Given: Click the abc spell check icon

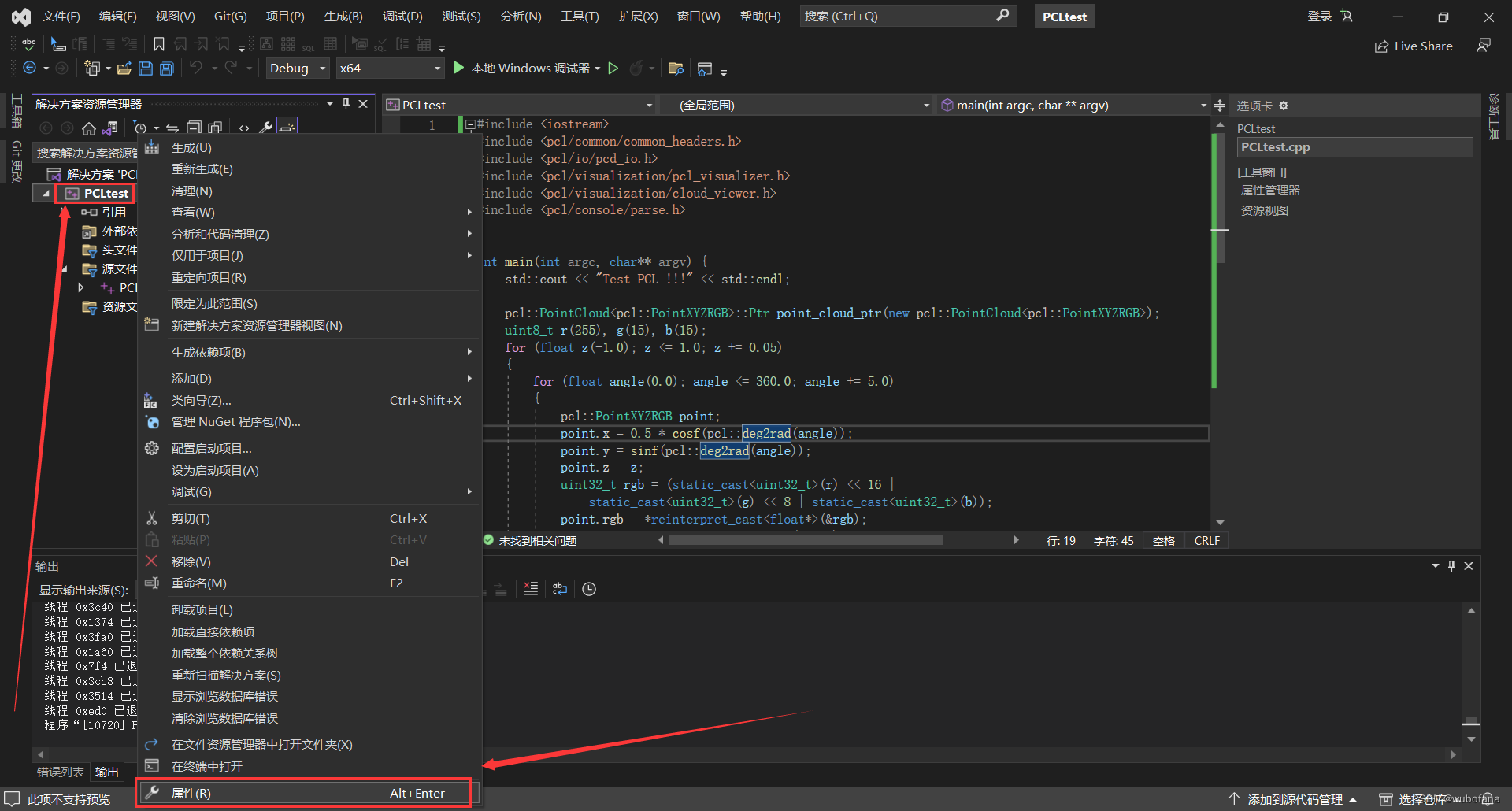Looking at the screenshot, I should click(29, 44).
